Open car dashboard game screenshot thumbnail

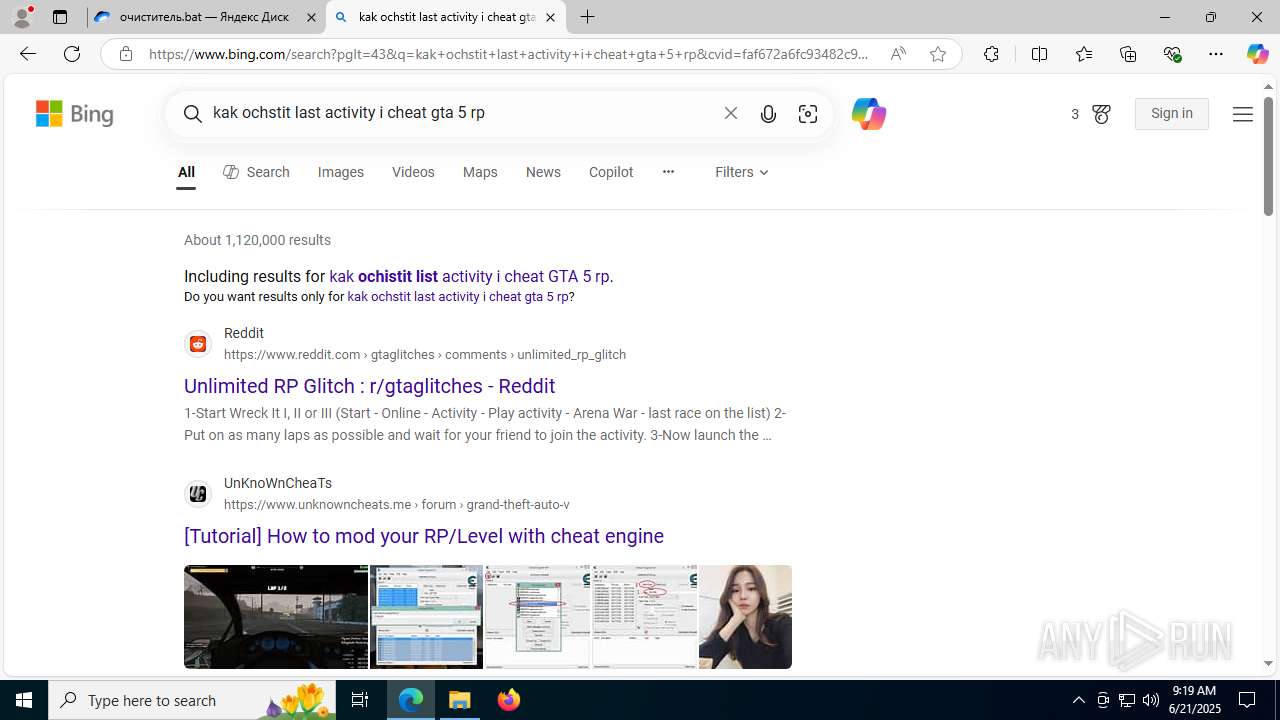[x=276, y=617]
